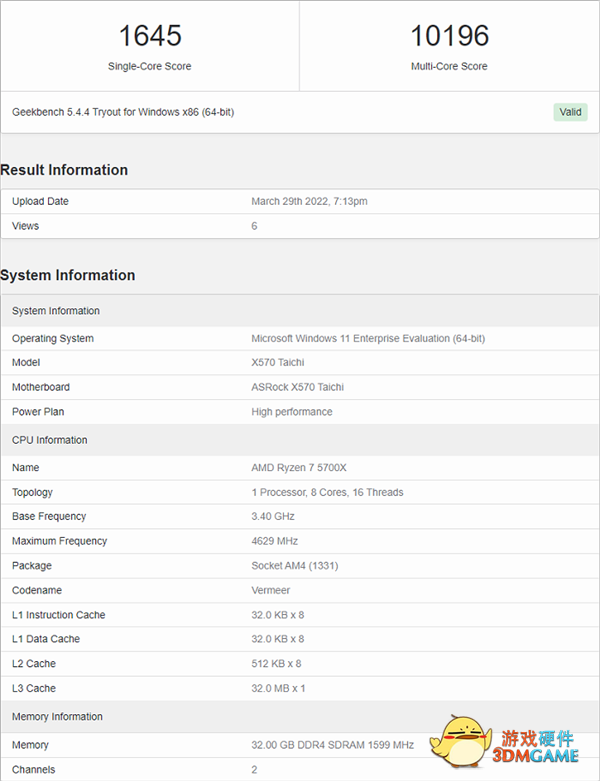This screenshot has width=600, height=781.
Task: Select the L1 Data Cache value 32.0 KB x 8
Action: coord(277,639)
